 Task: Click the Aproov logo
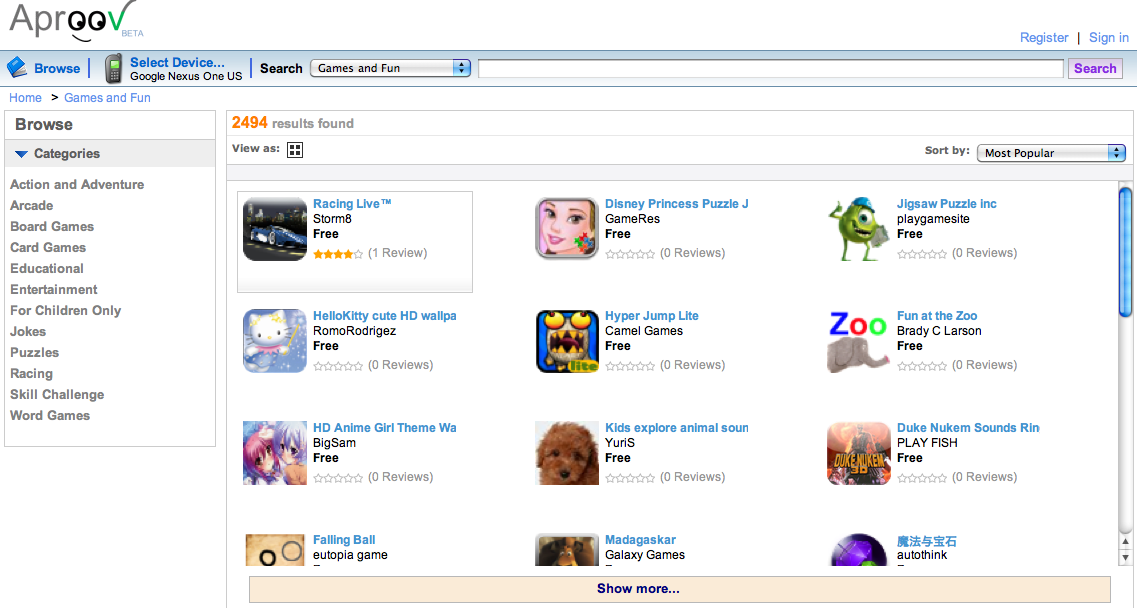point(76,20)
